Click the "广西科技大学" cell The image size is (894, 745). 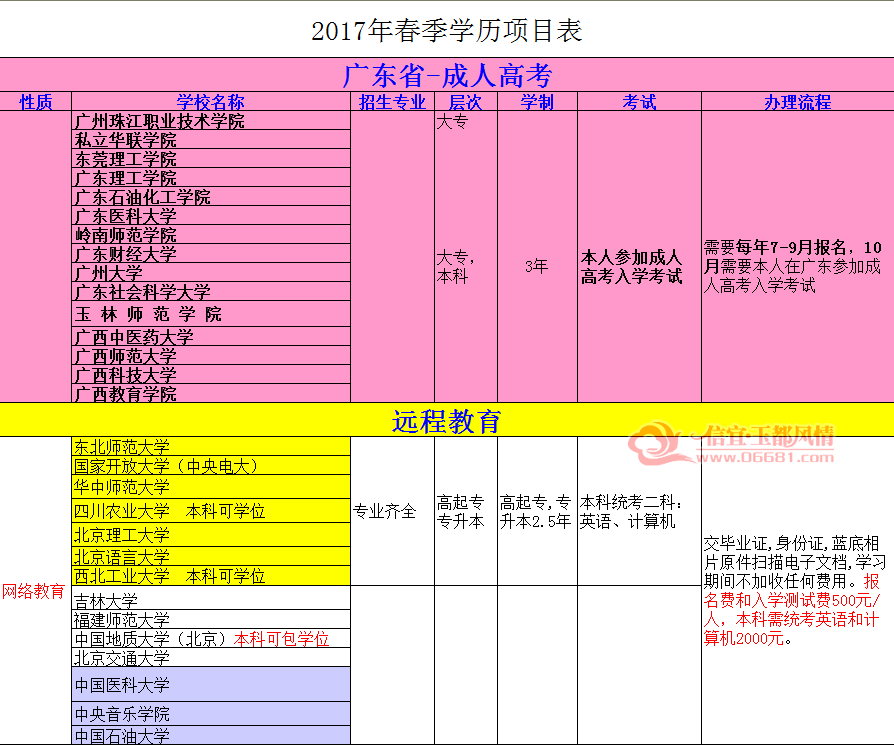click(x=211, y=374)
